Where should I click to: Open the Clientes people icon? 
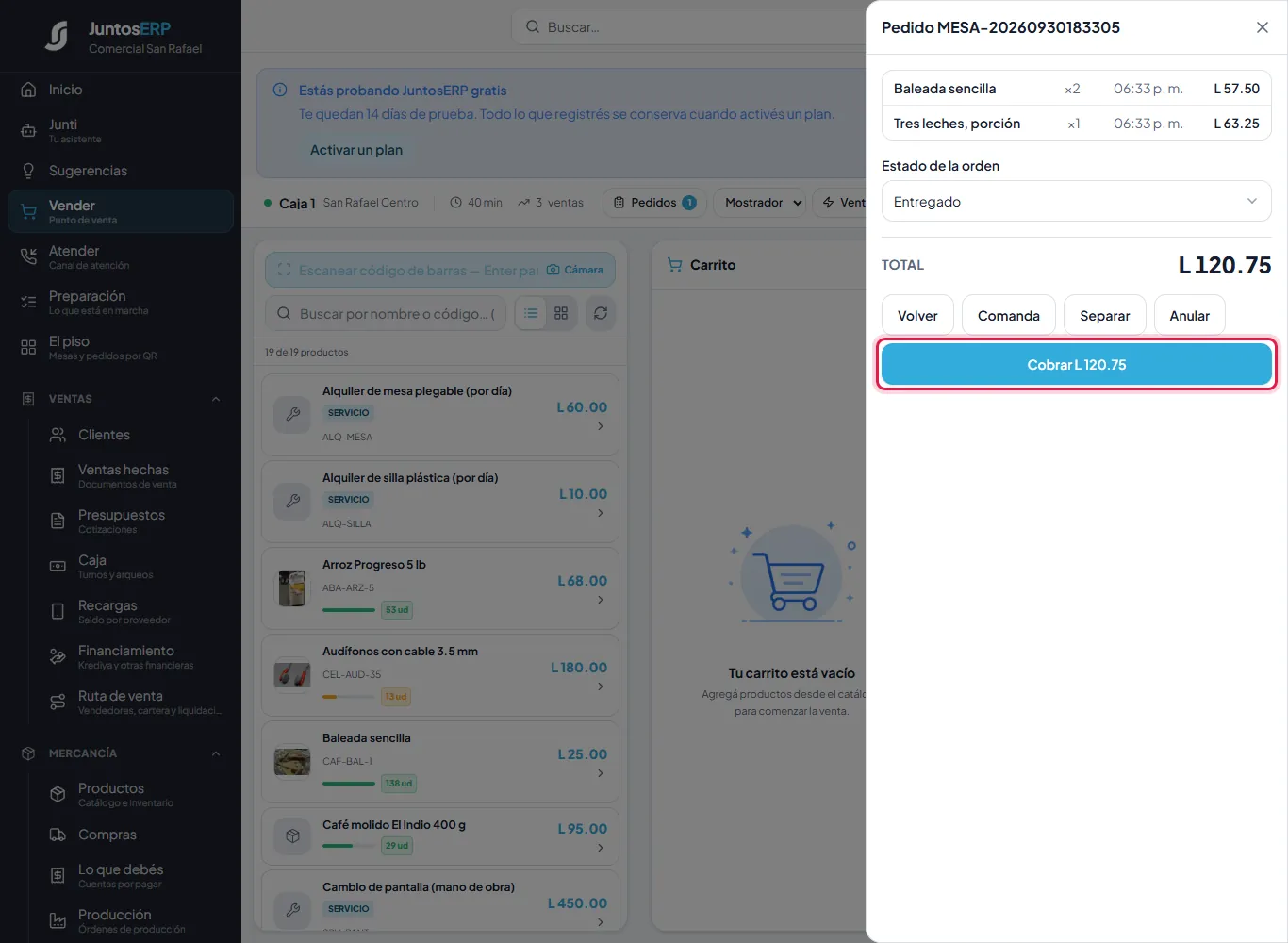click(58, 435)
